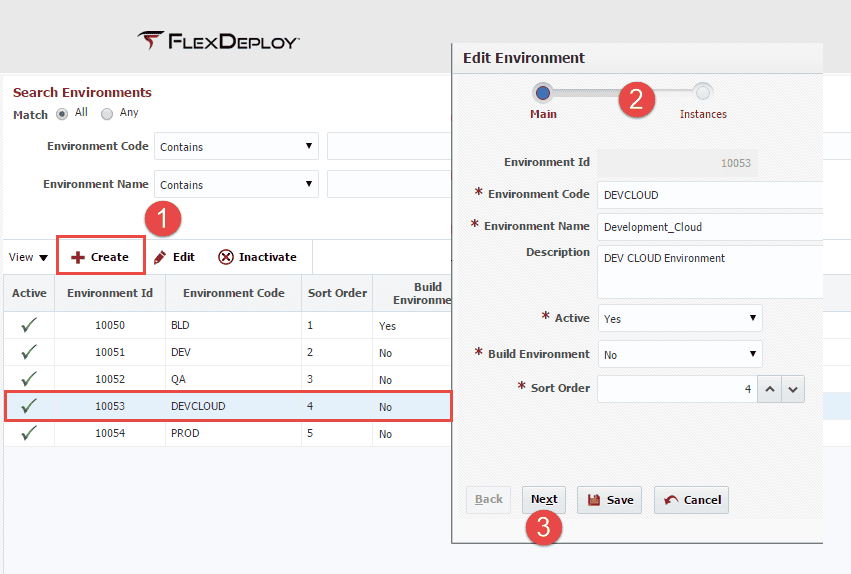
Task: Select the DEVCLOUD environment code cell
Action: 233,406
